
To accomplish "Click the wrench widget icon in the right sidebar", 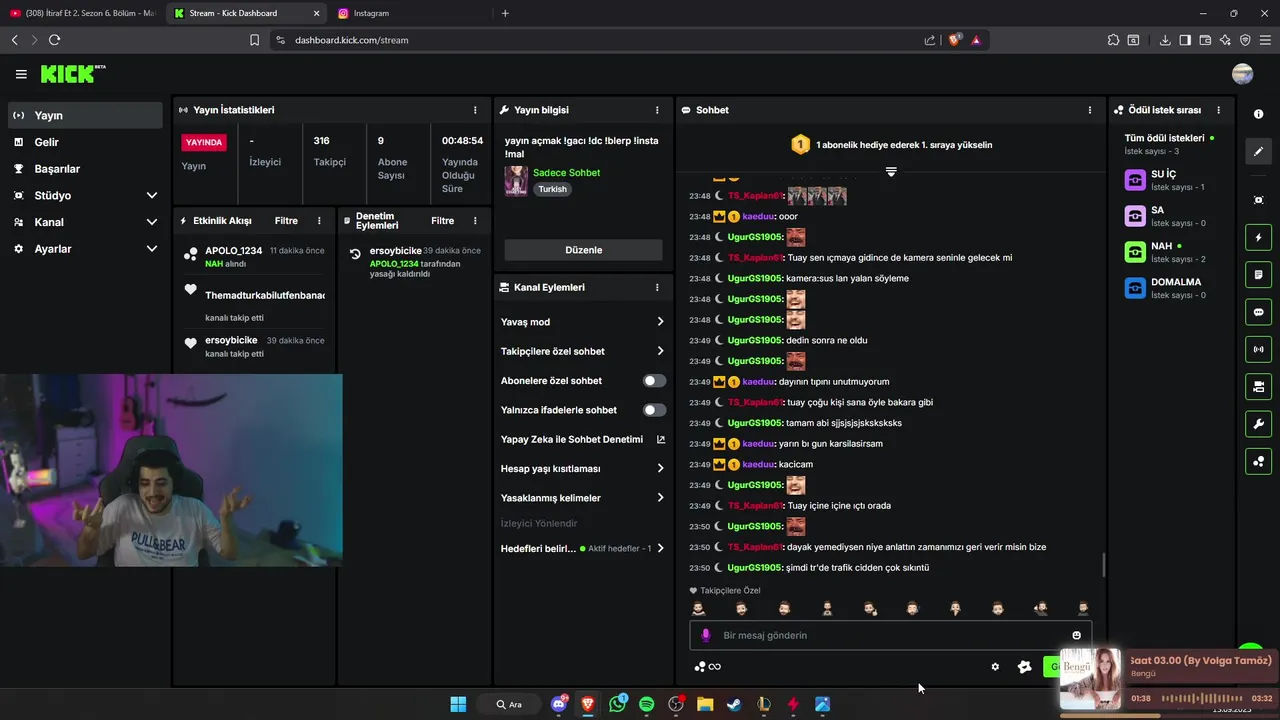I will click(1258, 424).
